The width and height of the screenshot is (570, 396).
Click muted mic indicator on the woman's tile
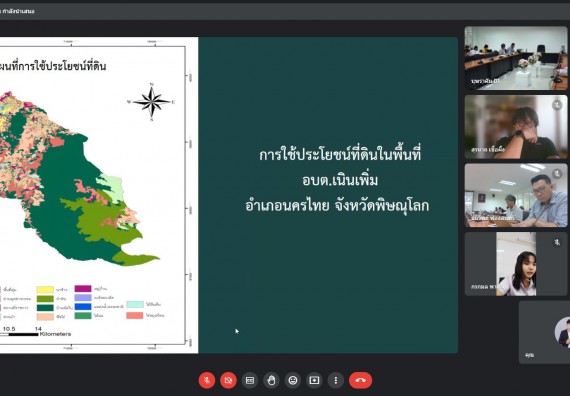557,242
